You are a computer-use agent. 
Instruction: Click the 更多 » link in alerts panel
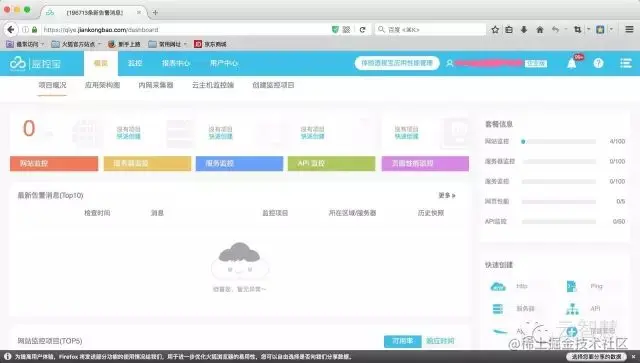click(x=447, y=196)
